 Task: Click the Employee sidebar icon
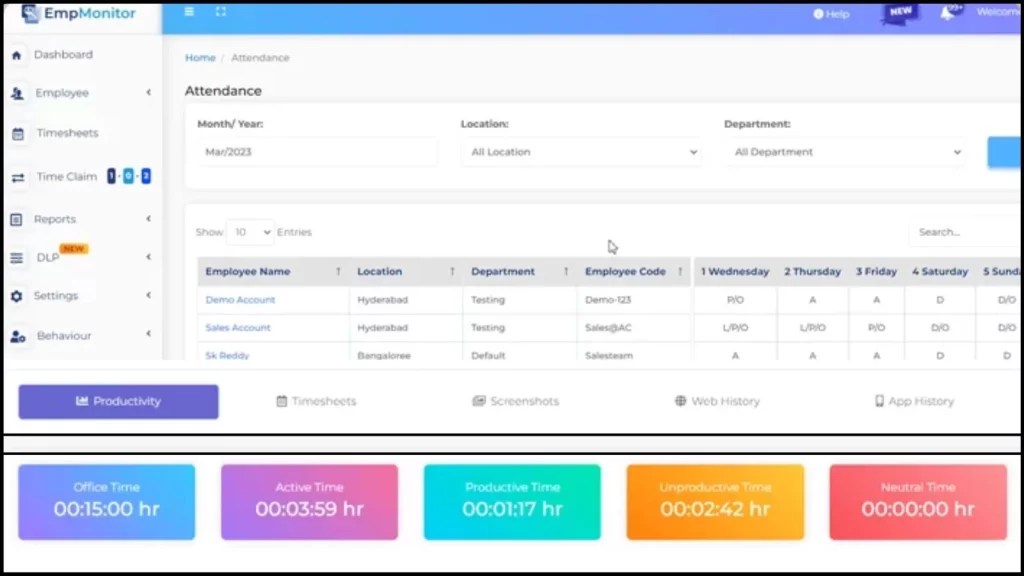click(x=18, y=93)
